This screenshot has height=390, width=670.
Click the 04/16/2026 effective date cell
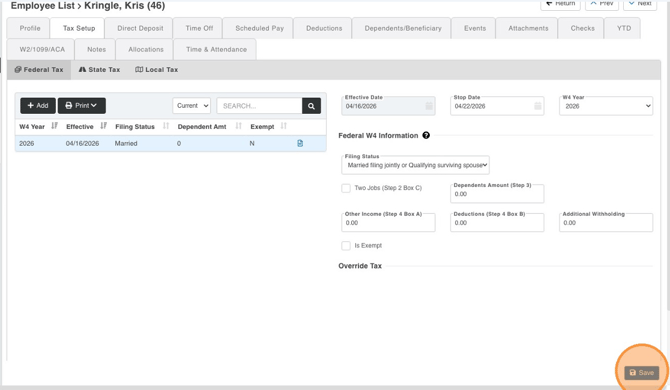[x=82, y=144]
